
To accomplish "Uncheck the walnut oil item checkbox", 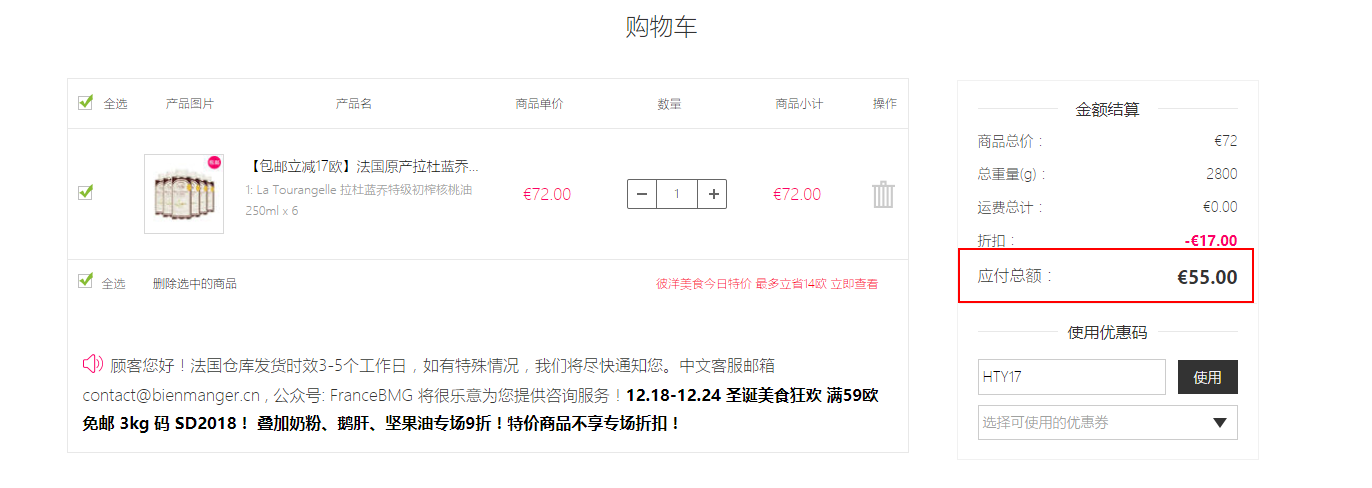I will [x=86, y=192].
